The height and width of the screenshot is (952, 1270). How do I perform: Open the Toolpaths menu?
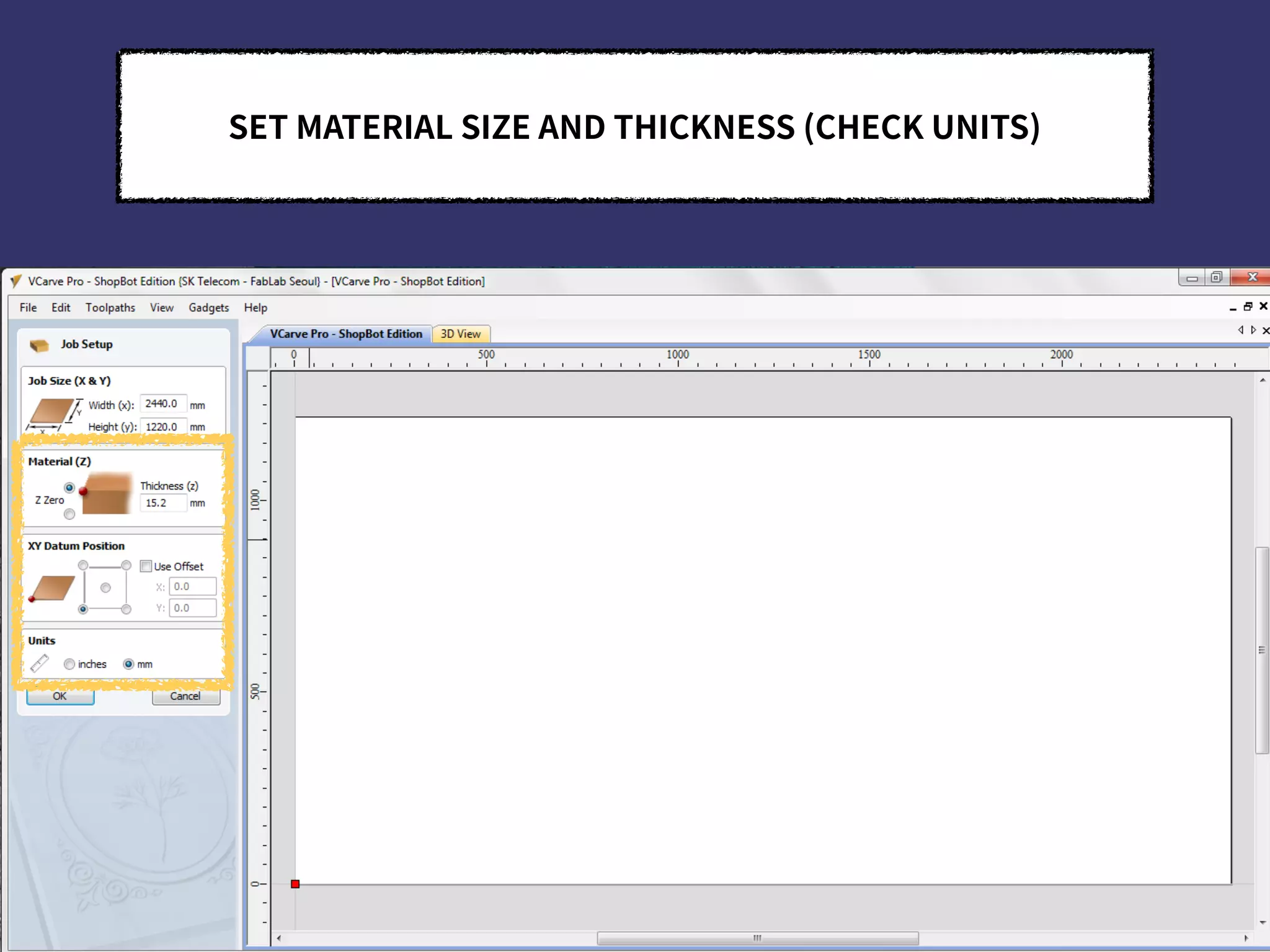point(110,308)
